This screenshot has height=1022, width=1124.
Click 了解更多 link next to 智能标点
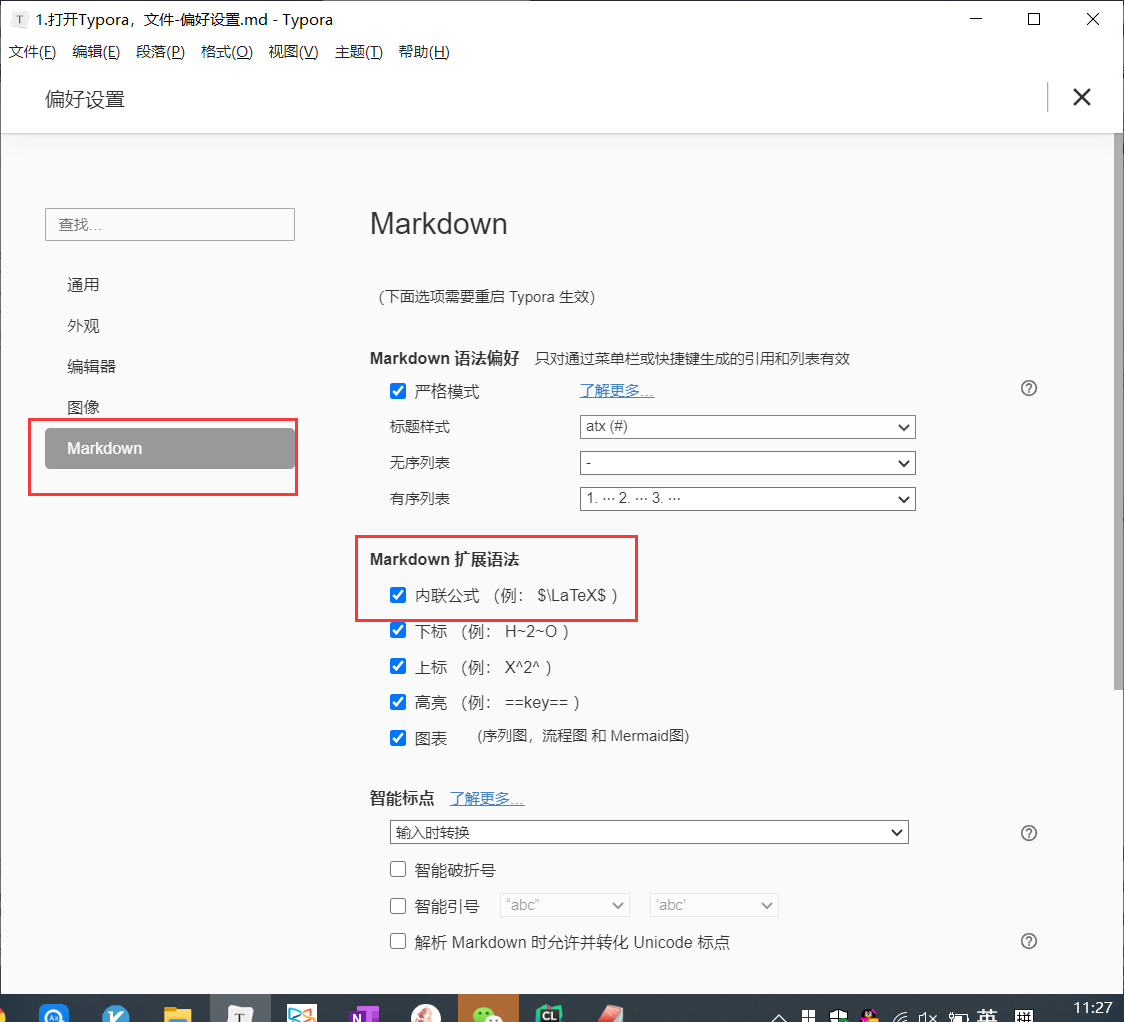487,798
